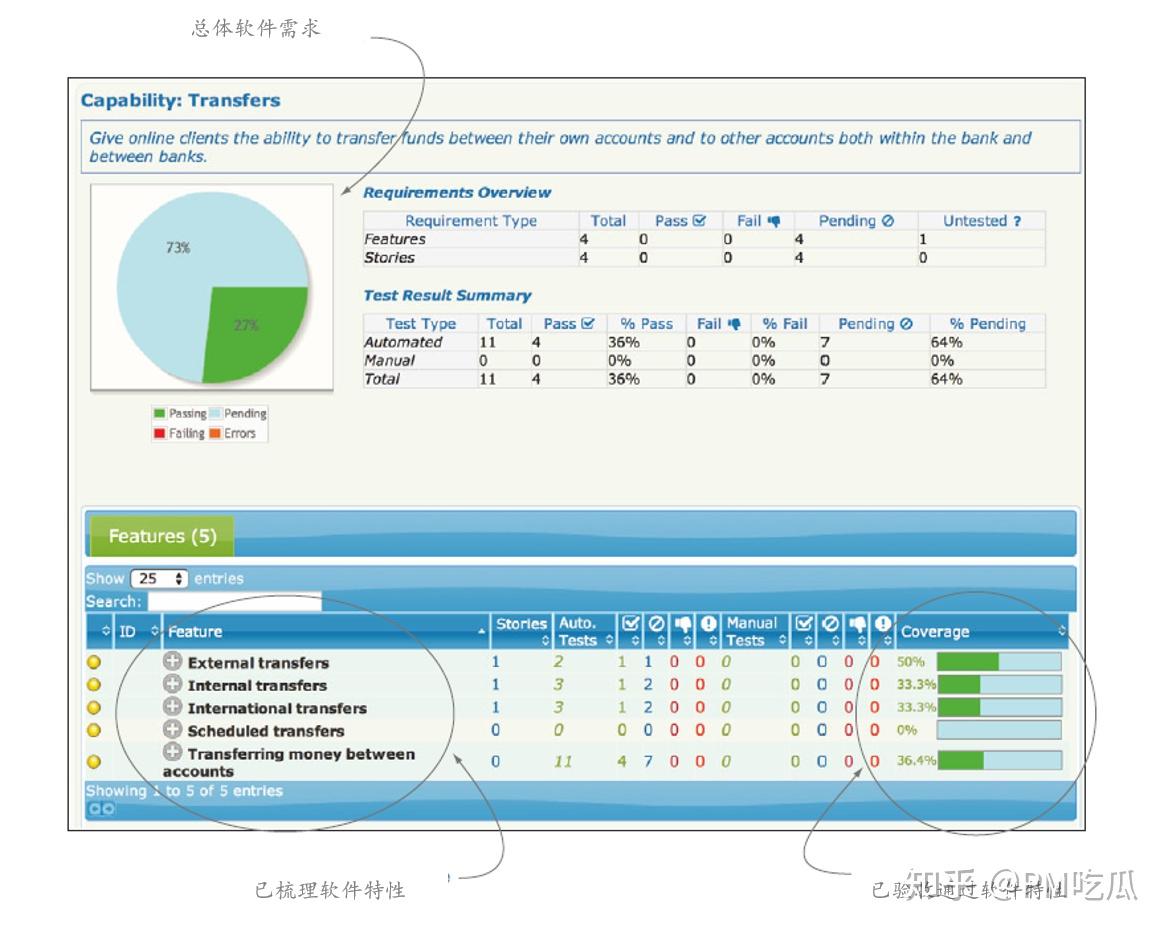Expand the Internal transfers plus icon

coord(172,683)
